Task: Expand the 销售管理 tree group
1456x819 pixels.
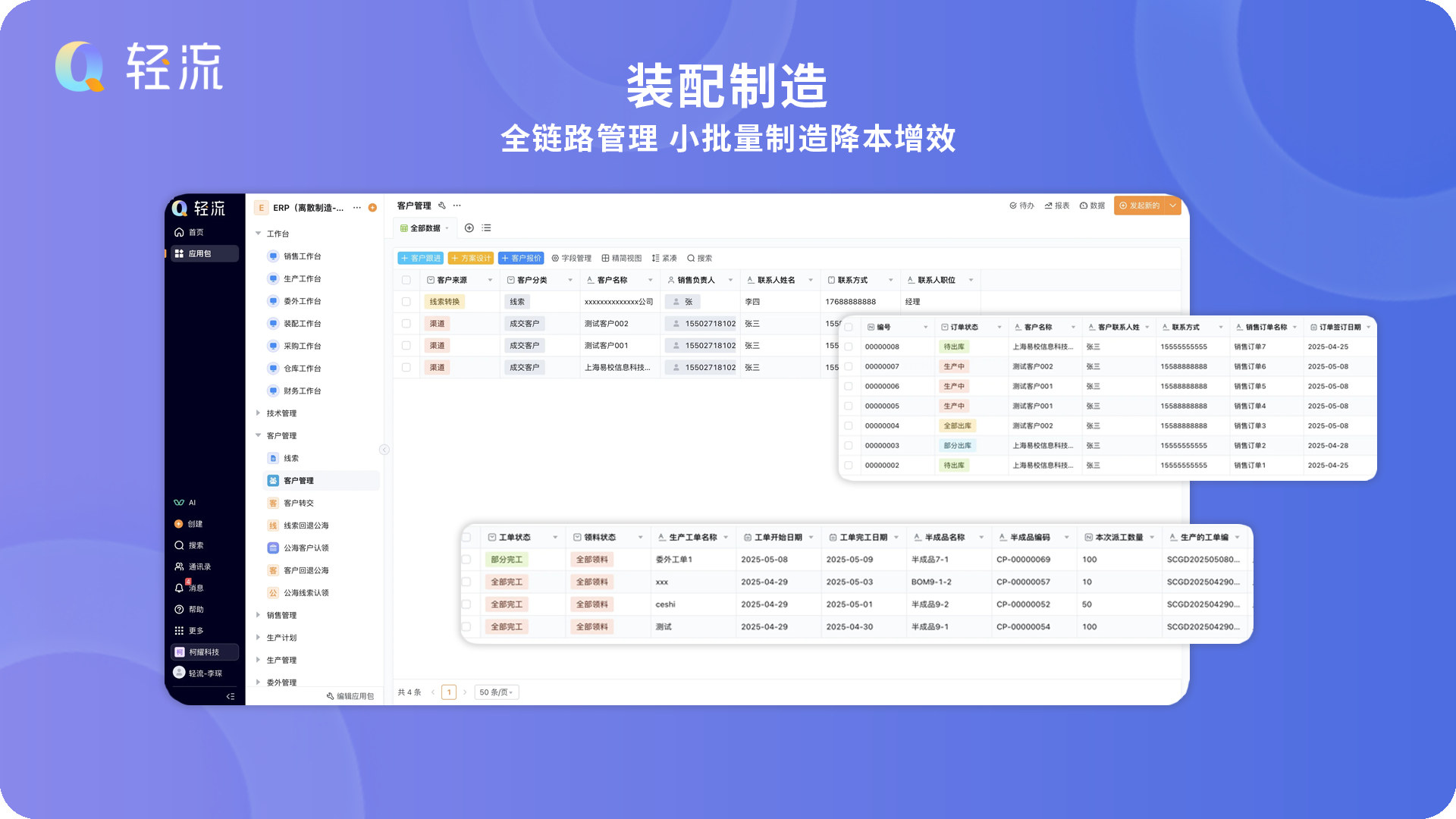Action: tap(258, 615)
